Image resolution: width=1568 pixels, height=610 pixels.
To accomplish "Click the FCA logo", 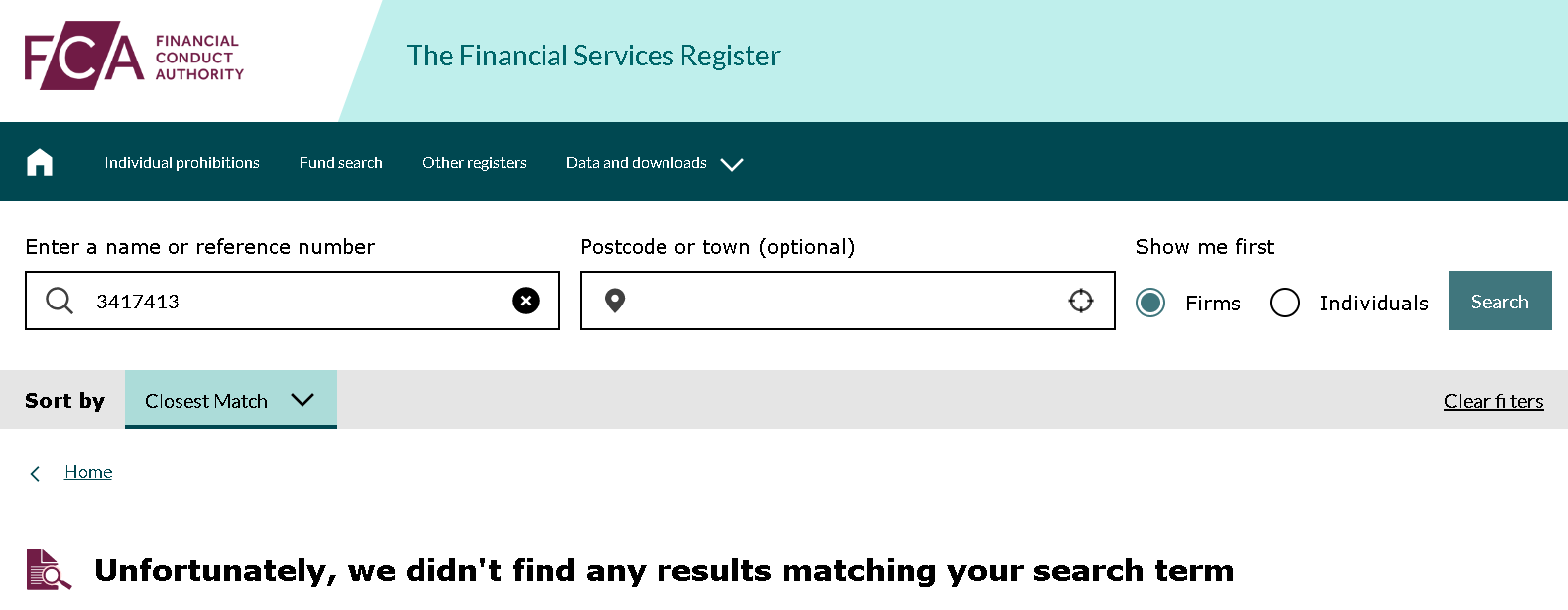I will pos(134,56).
